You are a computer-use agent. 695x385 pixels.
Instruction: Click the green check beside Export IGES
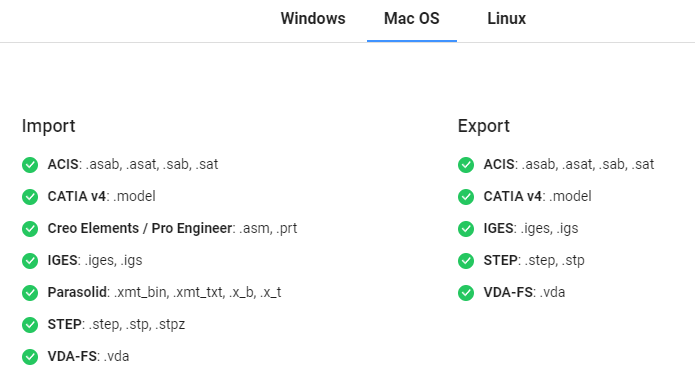point(466,229)
